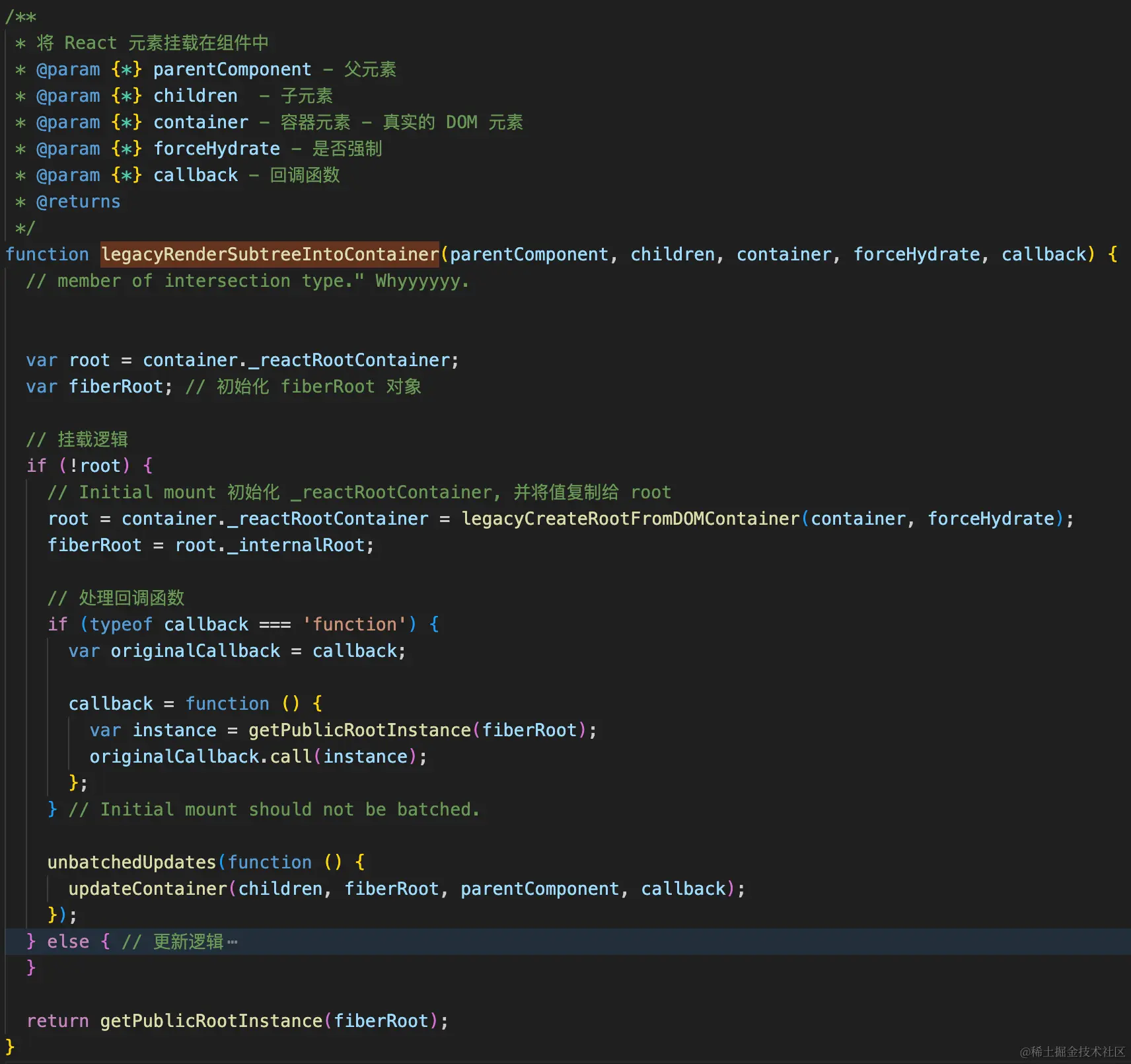Image resolution: width=1131 pixels, height=1064 pixels.
Task: Click originalCallback.call(instance) statement
Action: pyautogui.click(x=258, y=757)
